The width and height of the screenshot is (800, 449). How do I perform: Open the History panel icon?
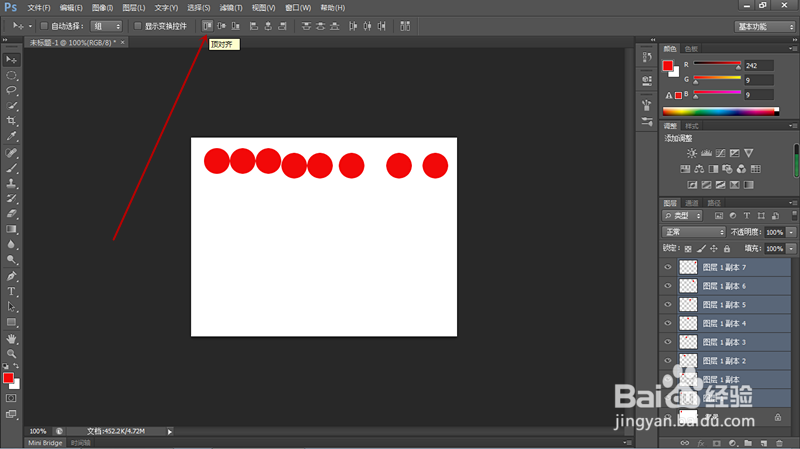pyautogui.click(x=647, y=57)
